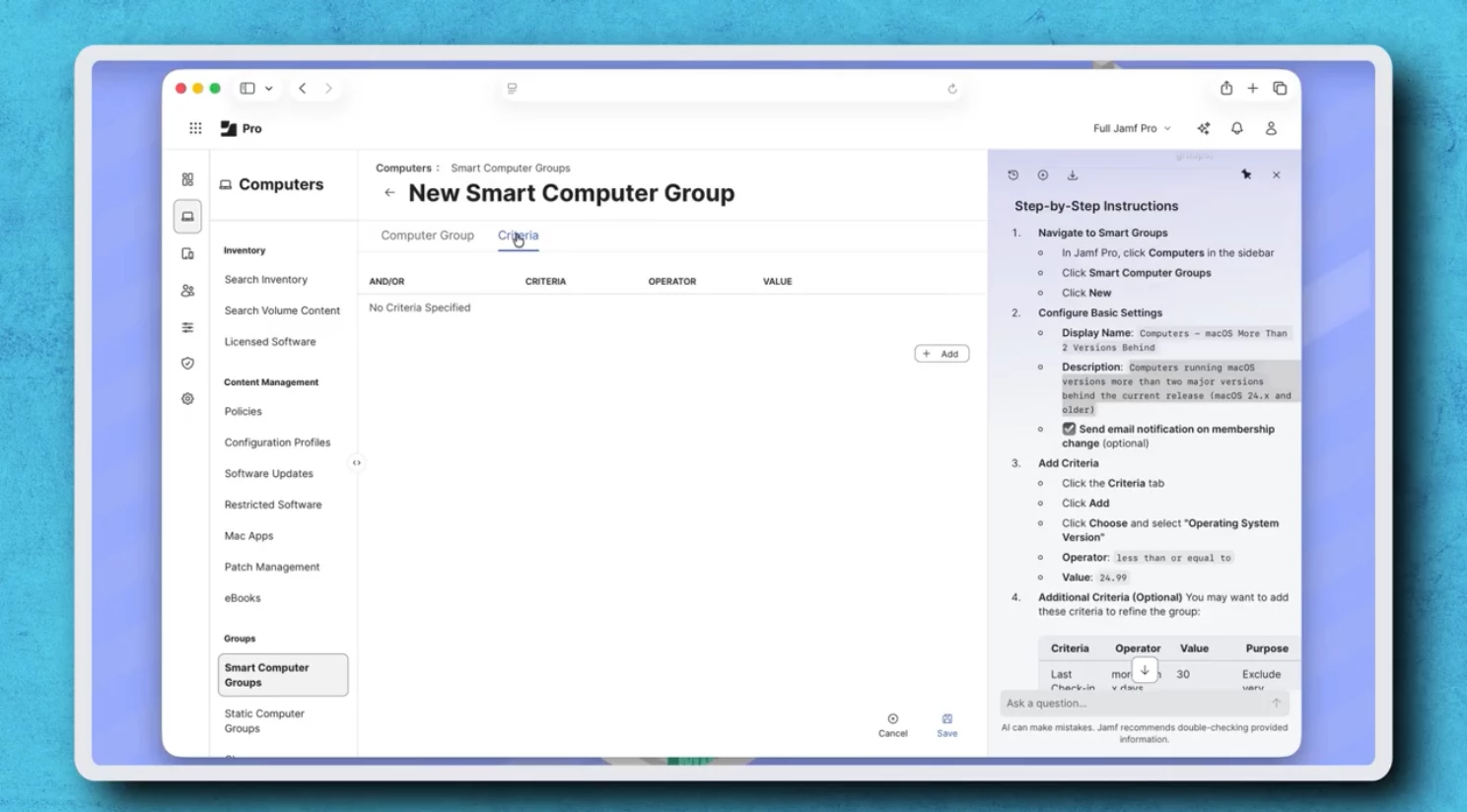This screenshot has width=1467, height=812.
Task: Click the Safari share icon
Action: pos(1226,88)
